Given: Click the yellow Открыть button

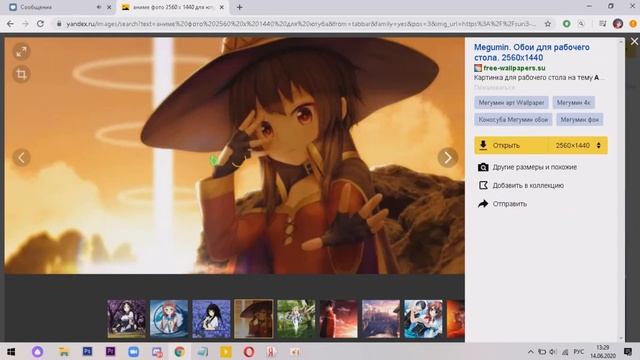Looking at the screenshot, I should [x=511, y=145].
